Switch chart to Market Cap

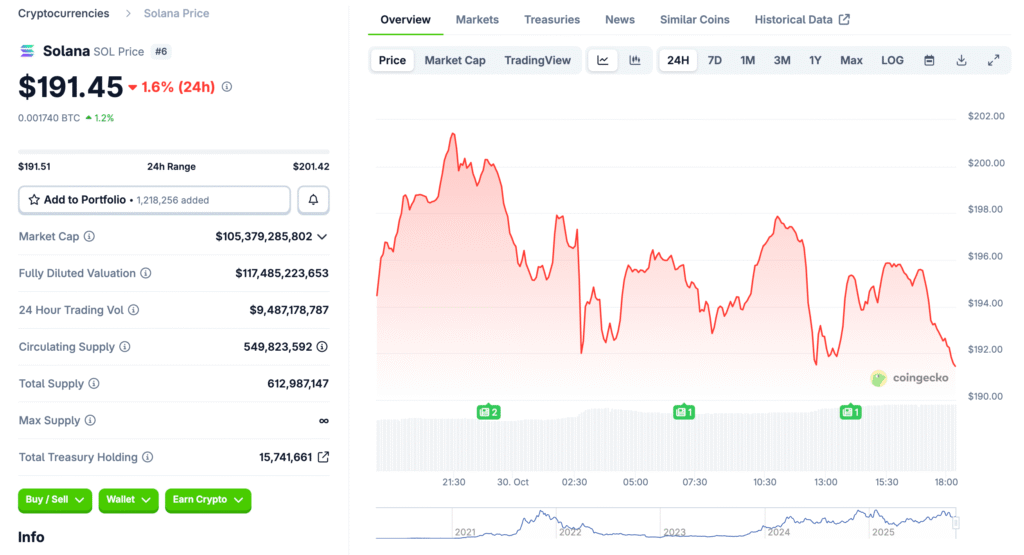[x=455, y=60]
